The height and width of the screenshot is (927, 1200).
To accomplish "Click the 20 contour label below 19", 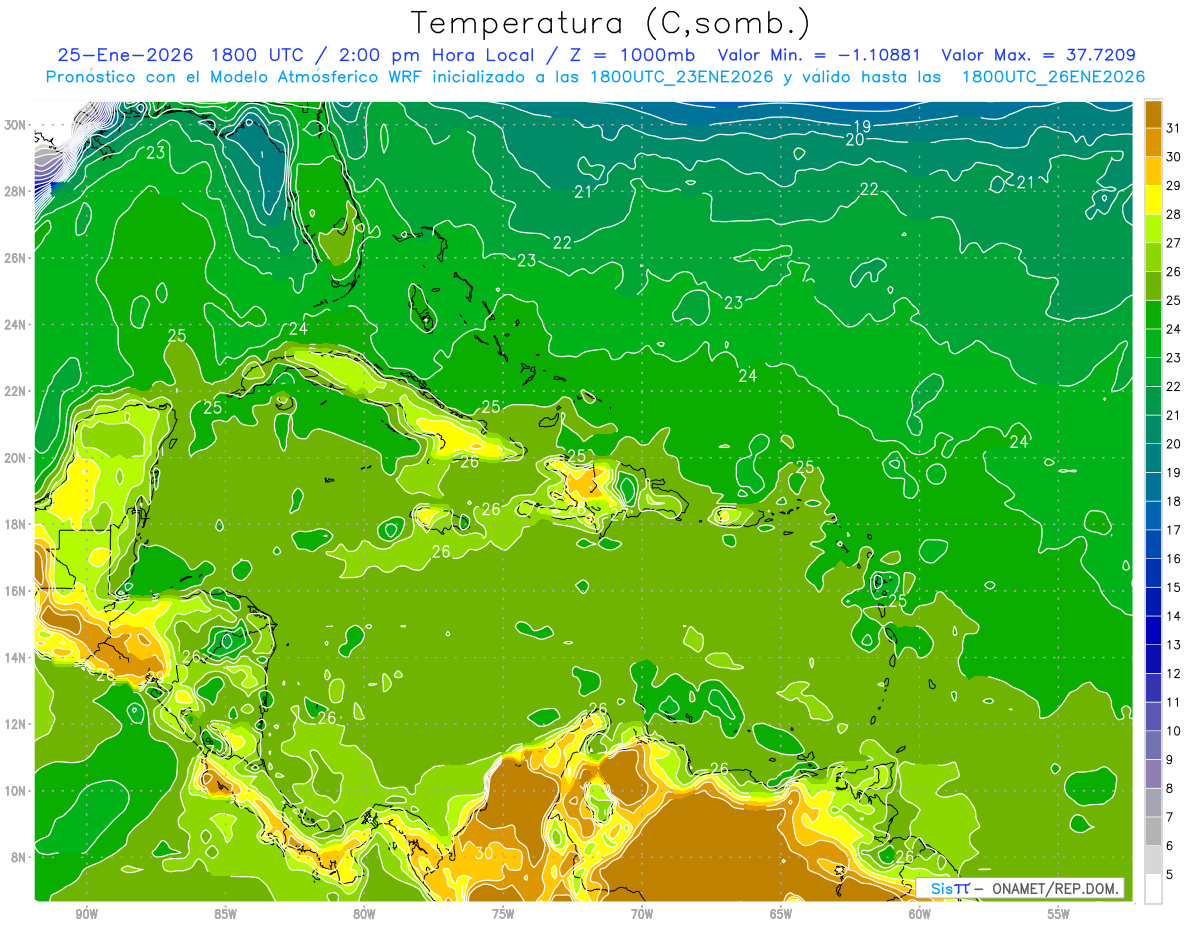I will [x=854, y=140].
